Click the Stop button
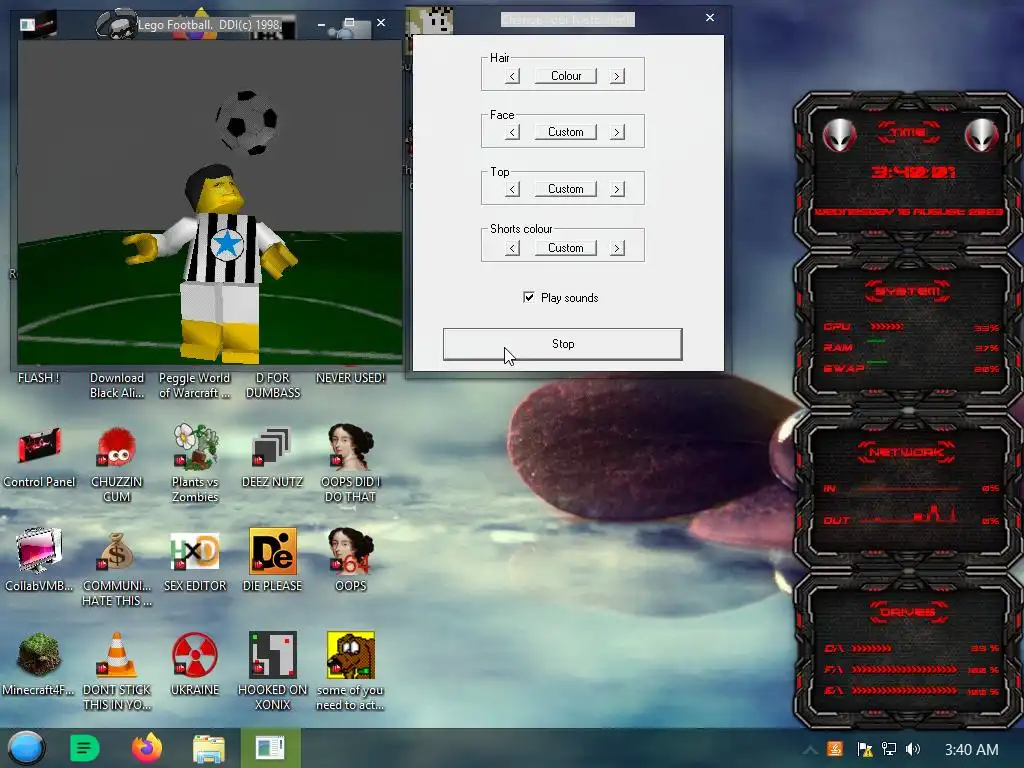Image resolution: width=1024 pixels, height=768 pixels. 562,344
